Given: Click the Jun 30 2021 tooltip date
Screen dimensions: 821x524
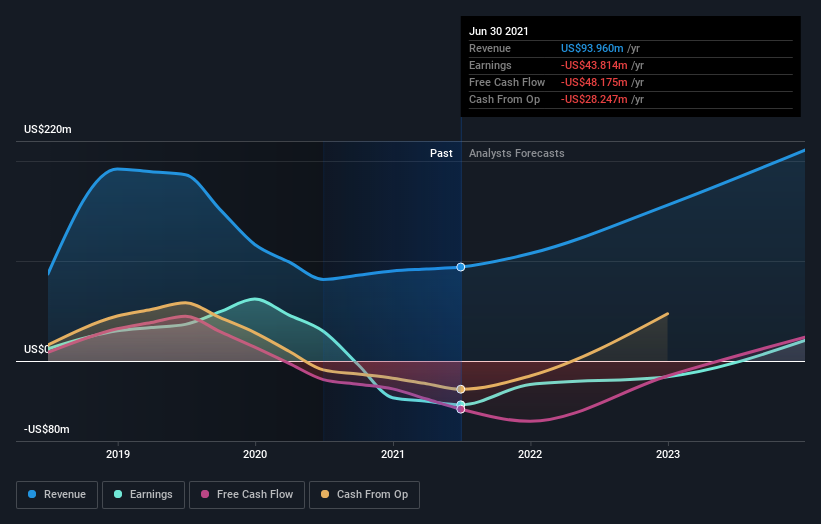Looking at the screenshot, I should [498, 31].
